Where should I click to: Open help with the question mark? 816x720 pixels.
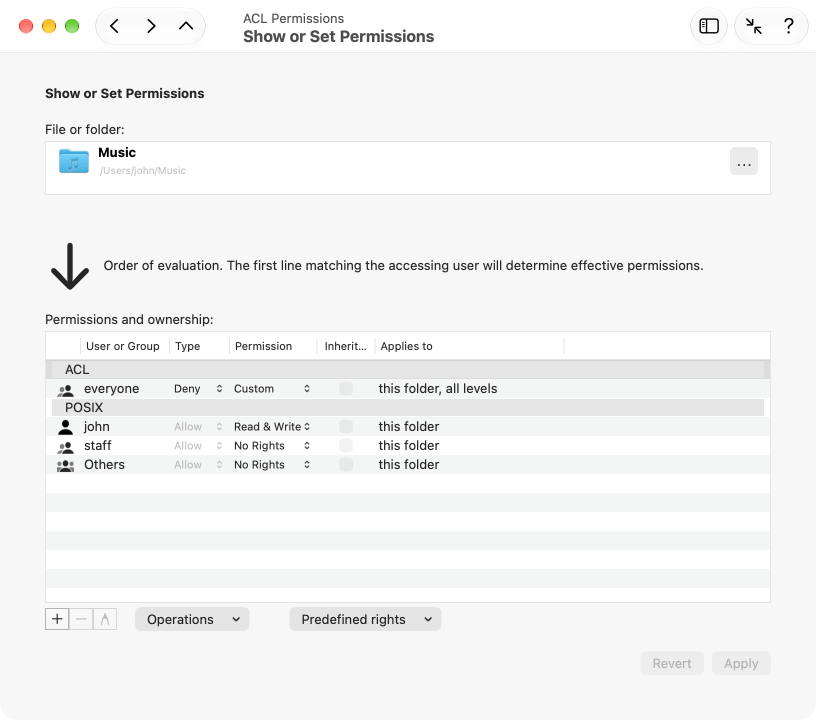[x=788, y=26]
